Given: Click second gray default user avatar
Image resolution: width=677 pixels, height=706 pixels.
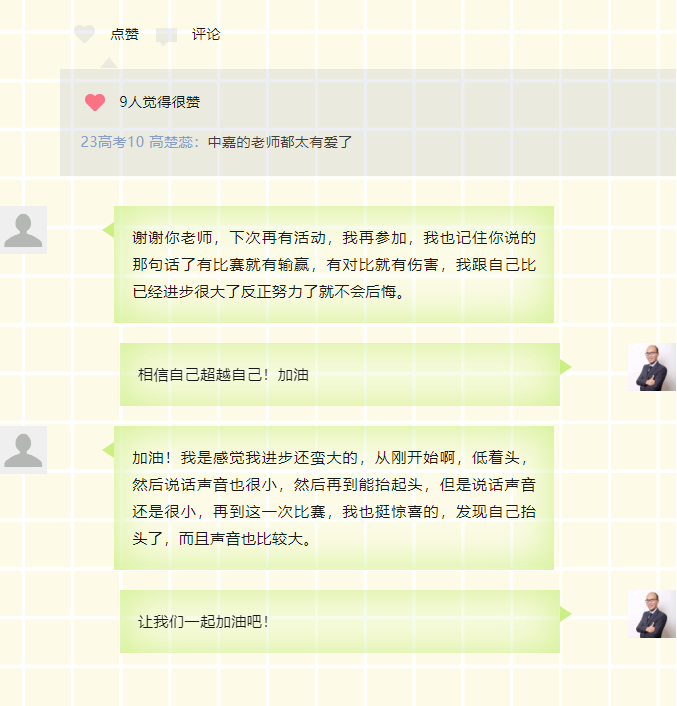Looking at the screenshot, I should (23, 450).
